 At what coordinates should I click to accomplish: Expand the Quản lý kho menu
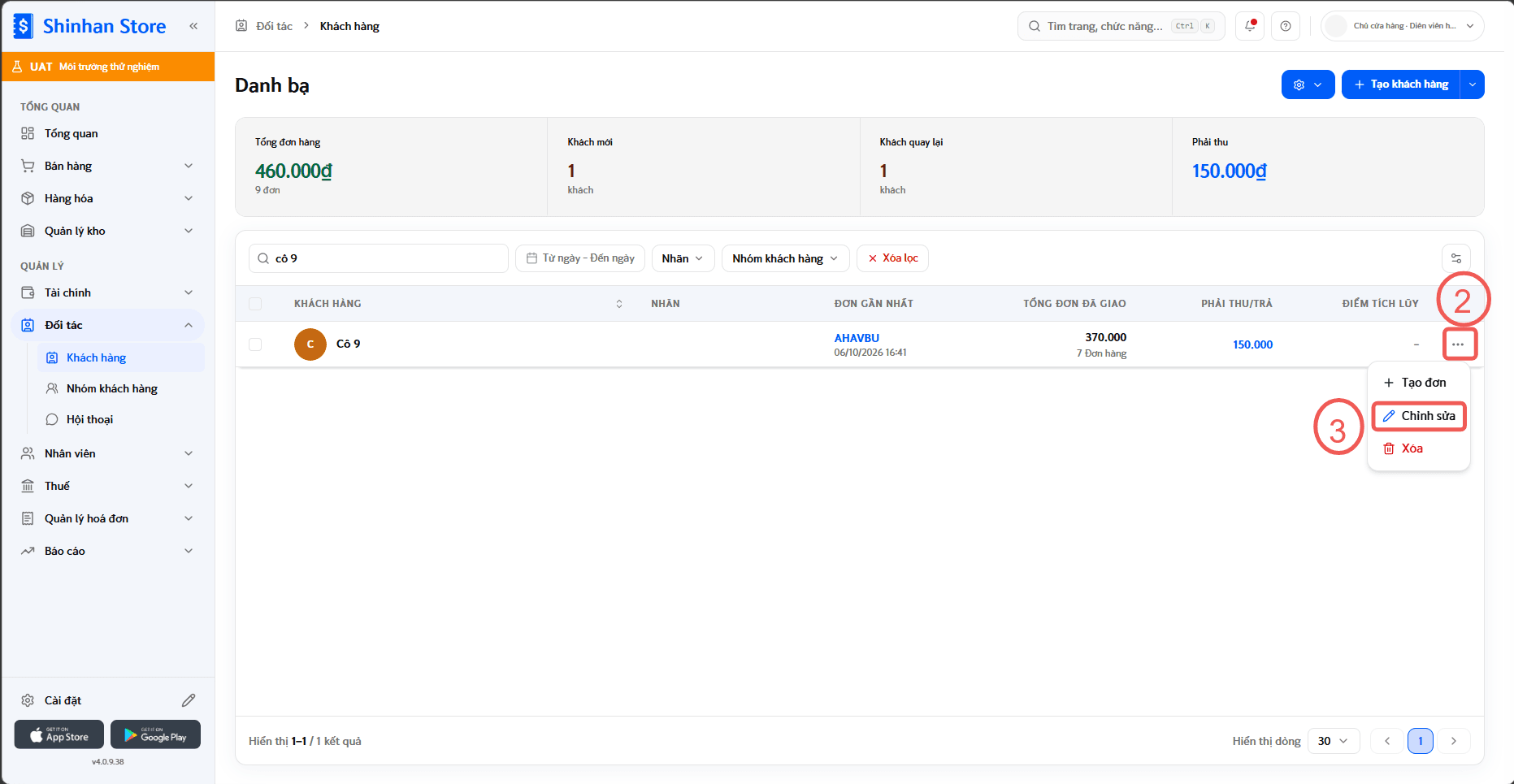pyautogui.click(x=108, y=231)
